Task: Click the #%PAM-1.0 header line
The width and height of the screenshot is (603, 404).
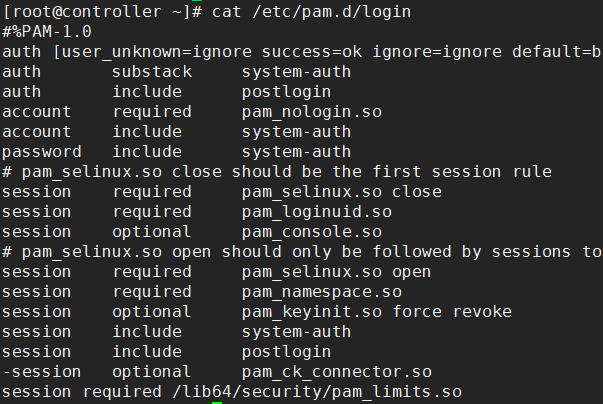Action: coord(47,32)
